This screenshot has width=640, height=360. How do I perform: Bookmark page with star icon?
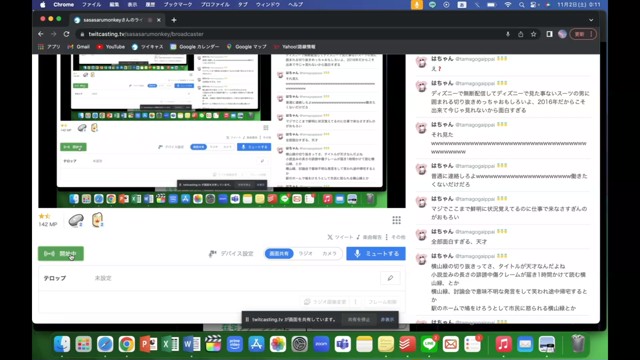[x=533, y=34]
